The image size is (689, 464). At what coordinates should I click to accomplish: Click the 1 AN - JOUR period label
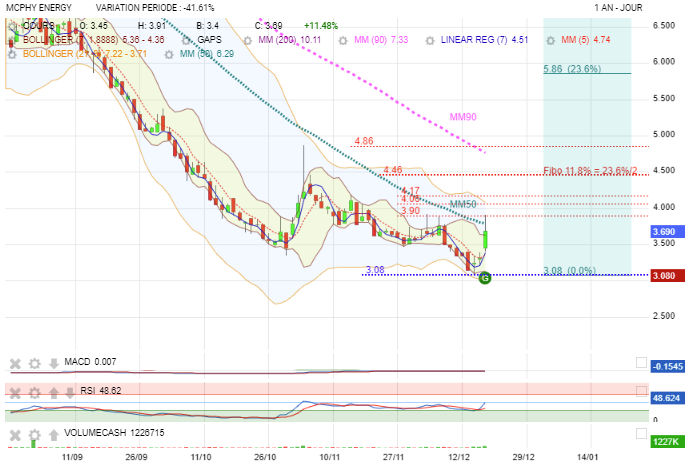[618, 7]
